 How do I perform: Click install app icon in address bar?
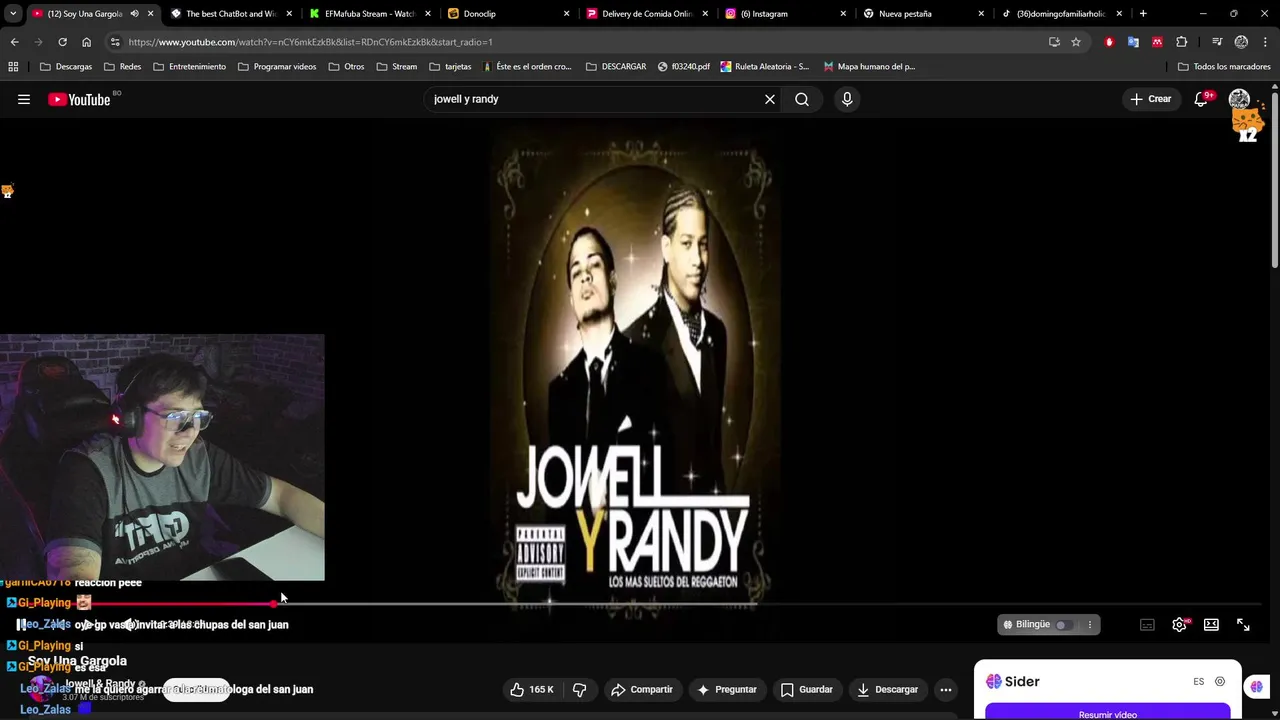[x=1054, y=42]
